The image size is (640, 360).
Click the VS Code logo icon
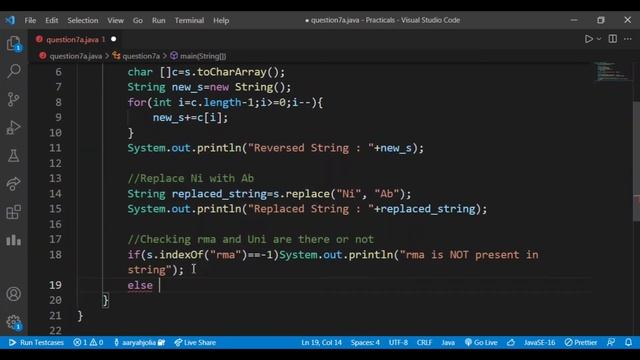10,20
